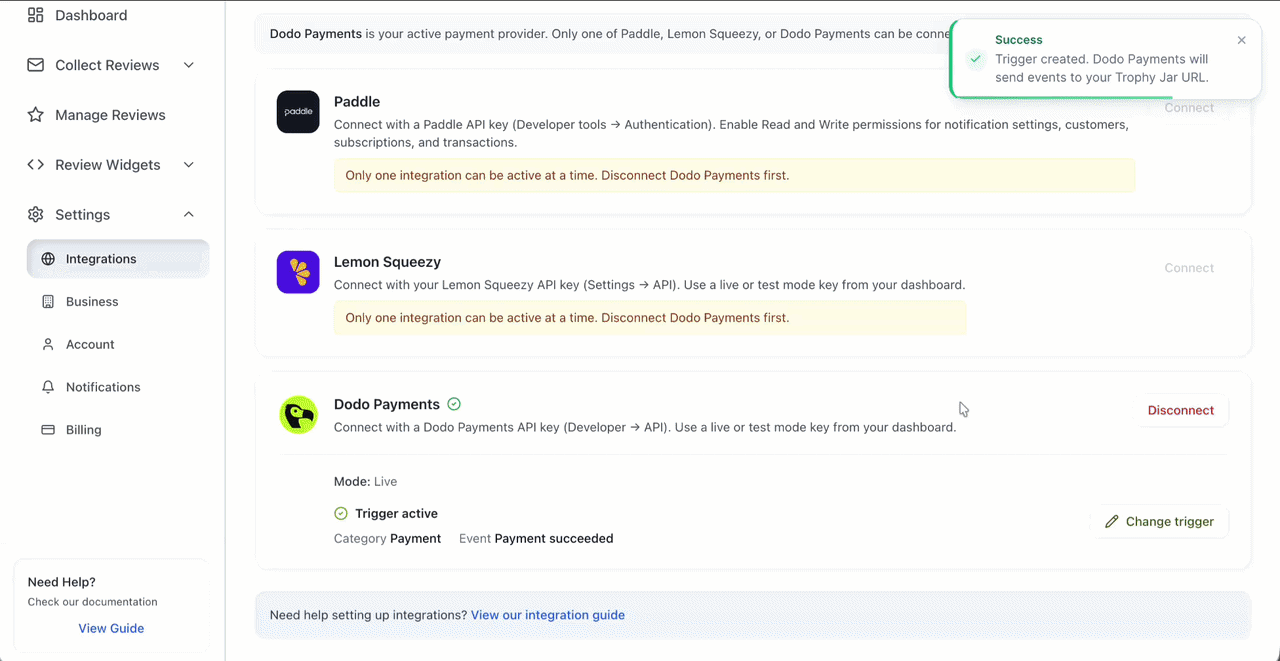Open the View our integration guide link
The height and width of the screenshot is (661, 1280).
[x=548, y=616]
